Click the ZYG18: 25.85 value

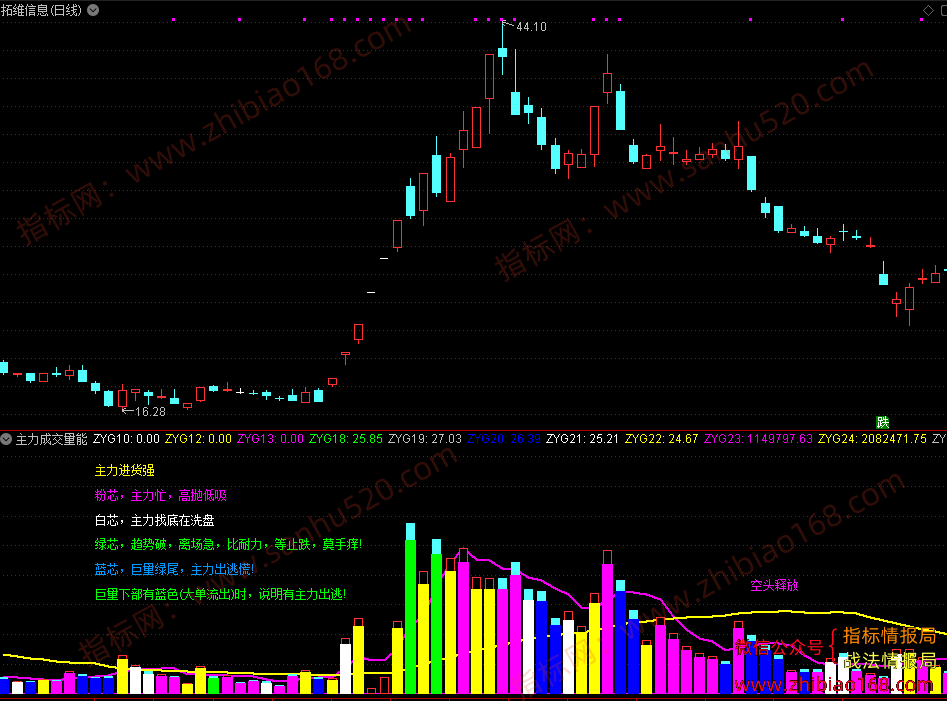(345, 439)
